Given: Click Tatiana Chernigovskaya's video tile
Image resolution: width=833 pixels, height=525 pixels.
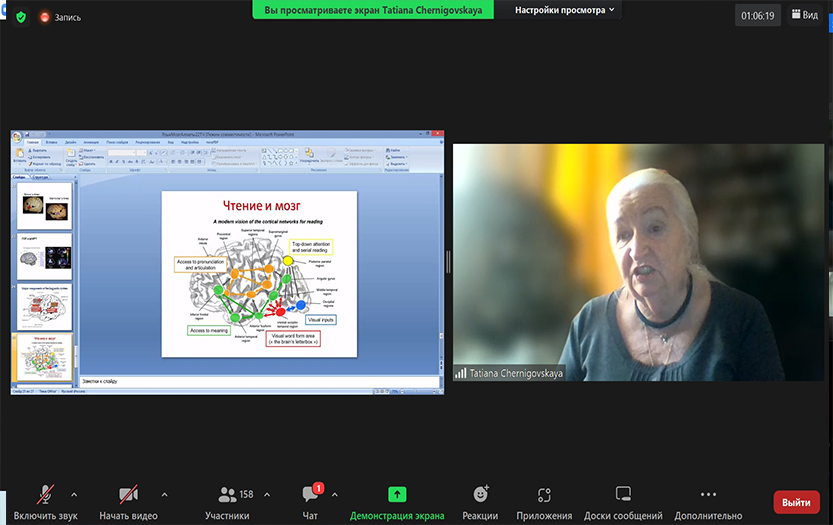Looking at the screenshot, I should 638,262.
